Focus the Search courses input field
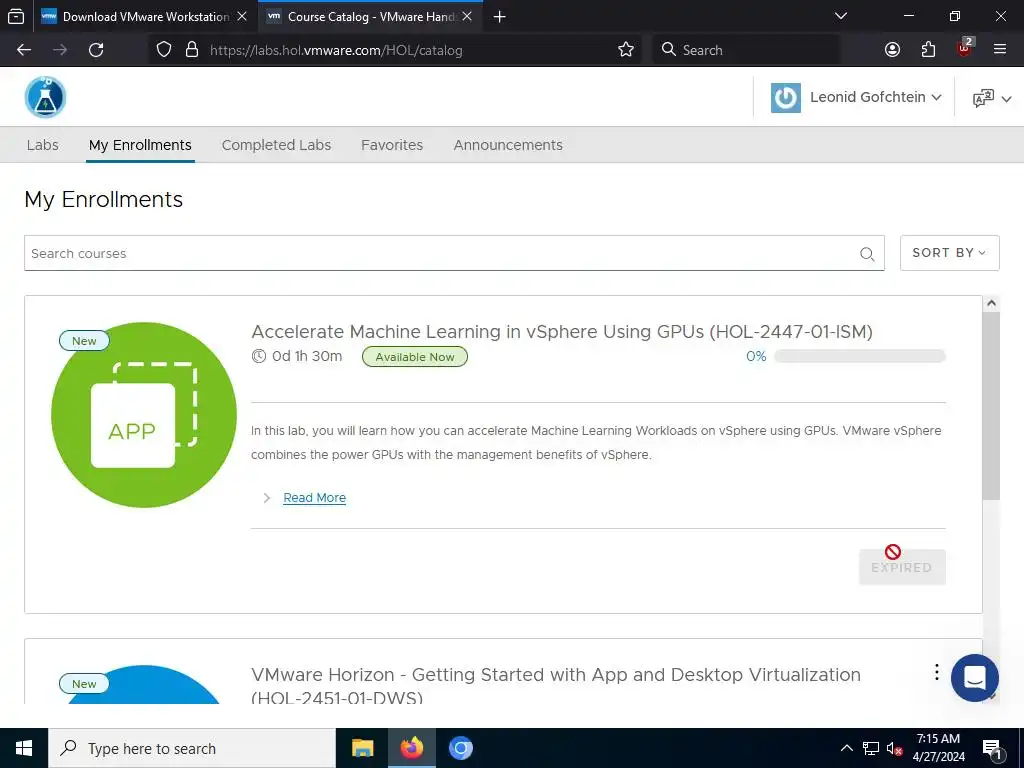This screenshot has width=1024, height=768. tap(454, 253)
